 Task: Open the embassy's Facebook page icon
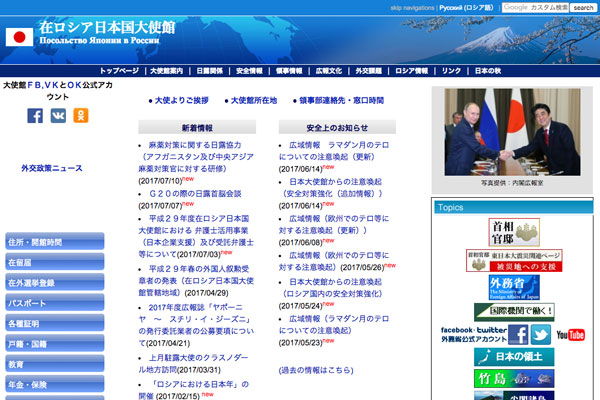point(35,116)
